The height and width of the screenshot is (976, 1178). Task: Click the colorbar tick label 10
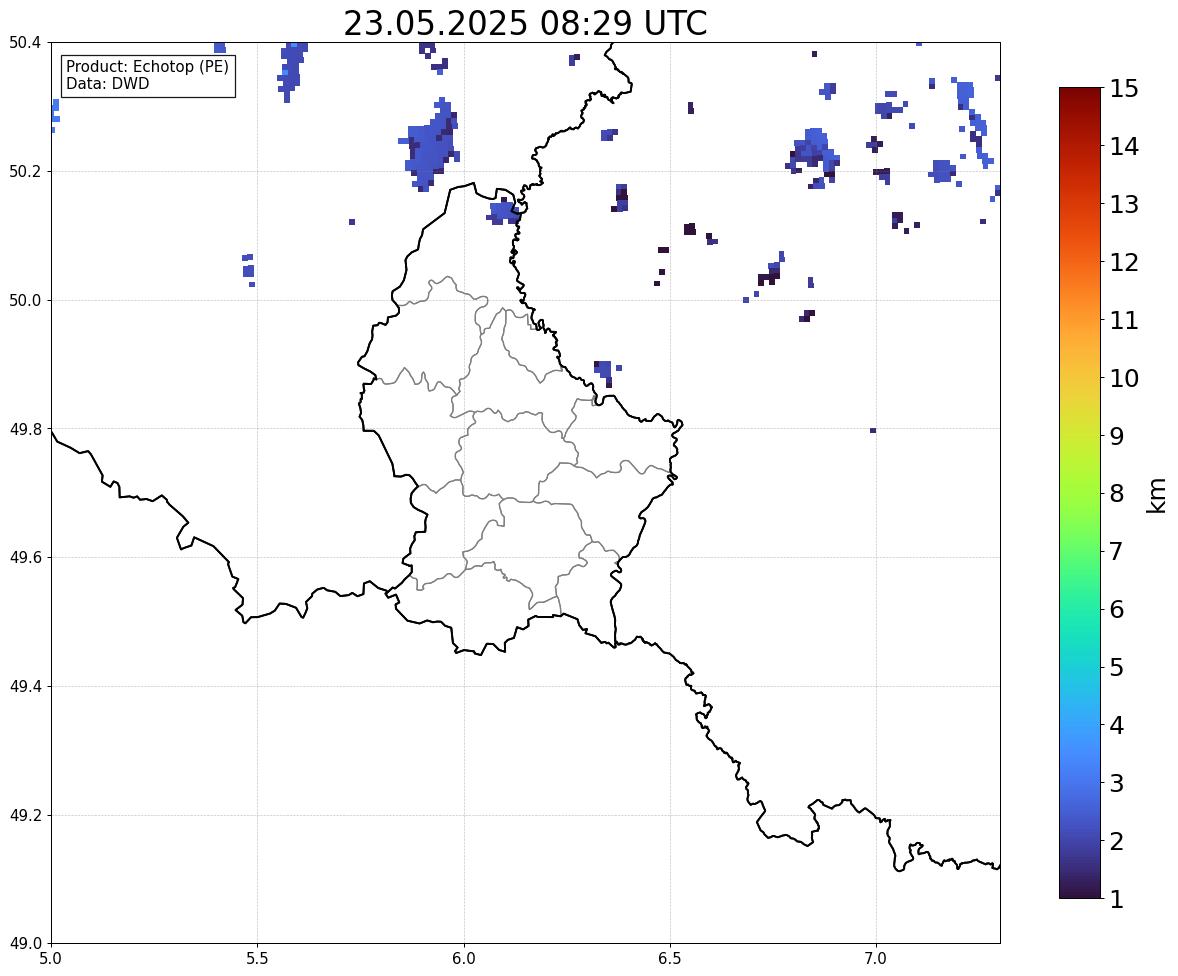[1124, 378]
